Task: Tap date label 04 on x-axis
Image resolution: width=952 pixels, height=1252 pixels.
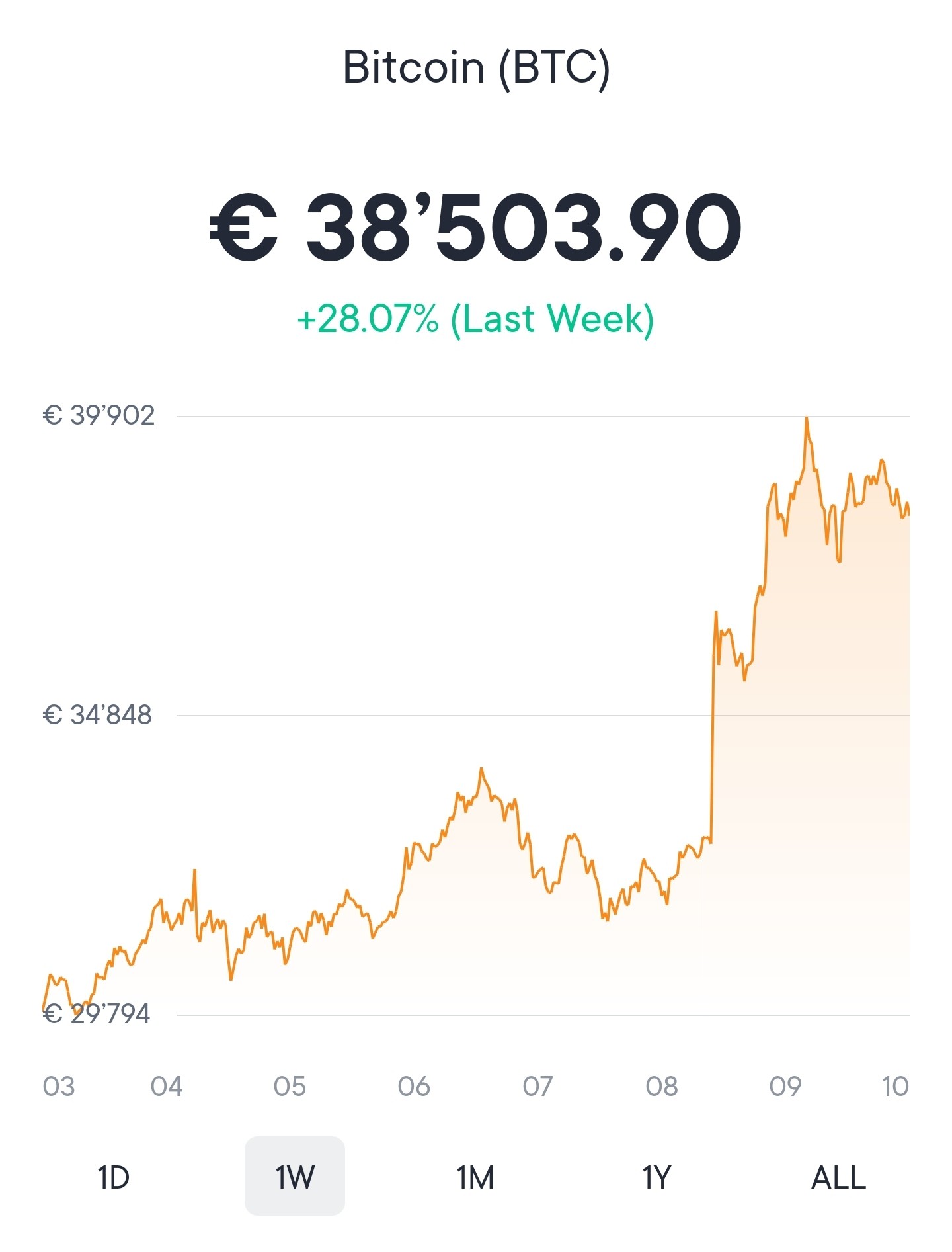Action: pyautogui.click(x=166, y=1087)
